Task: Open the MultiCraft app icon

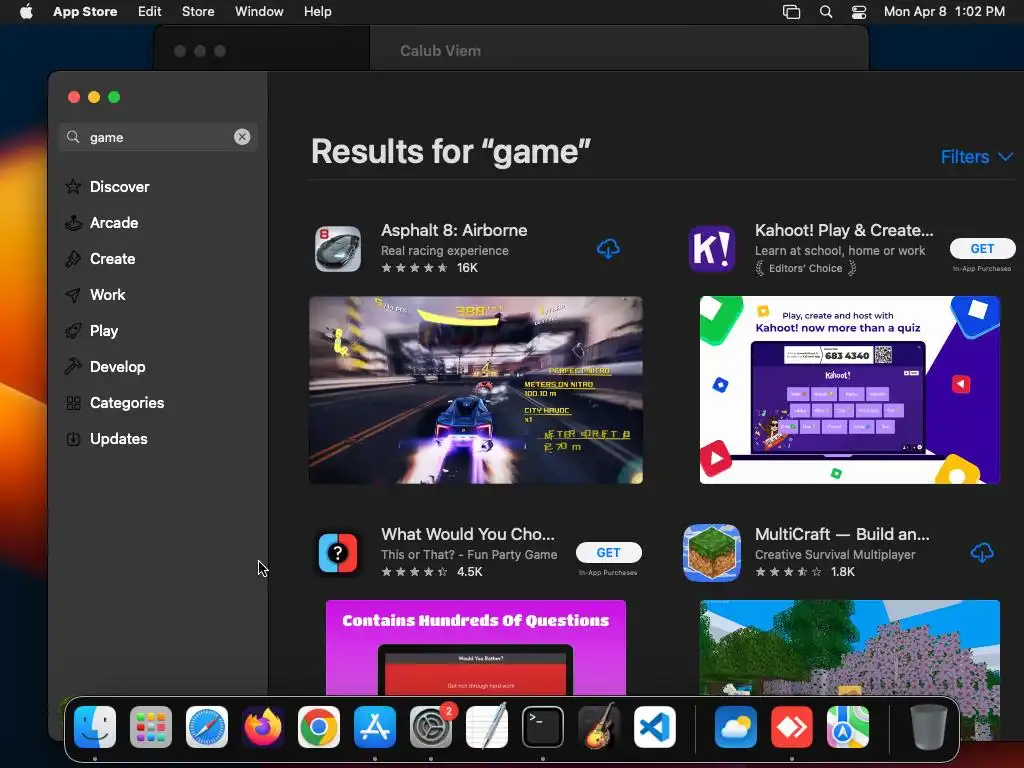Action: [712, 552]
